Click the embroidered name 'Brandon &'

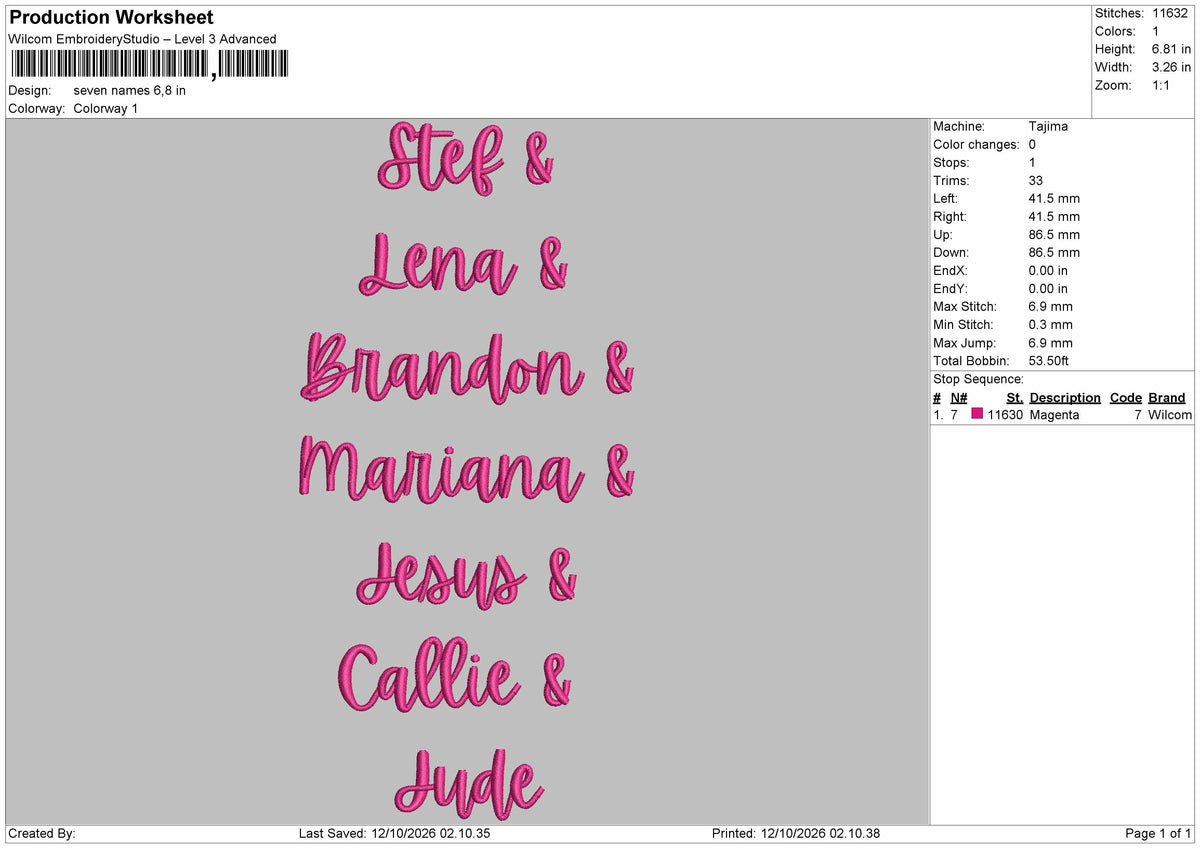tap(467, 369)
